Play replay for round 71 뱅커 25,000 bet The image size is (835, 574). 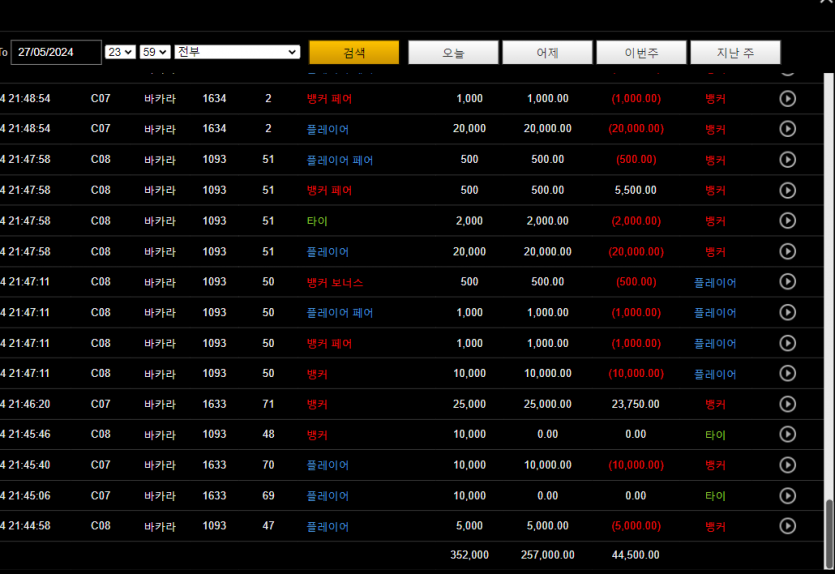point(787,404)
